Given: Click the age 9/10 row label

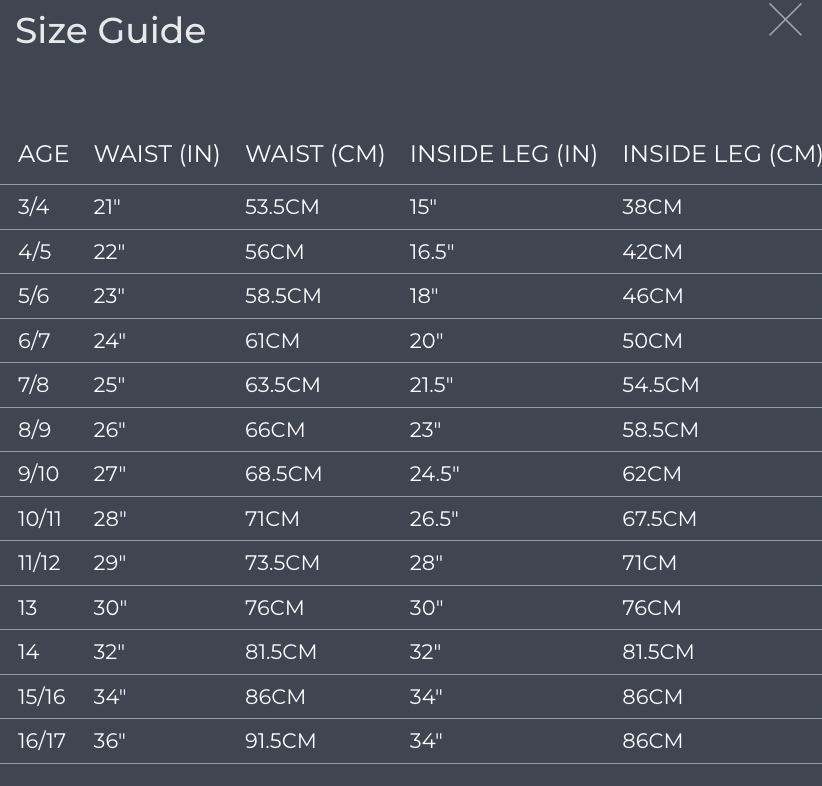Looking at the screenshot, I should (38, 474).
